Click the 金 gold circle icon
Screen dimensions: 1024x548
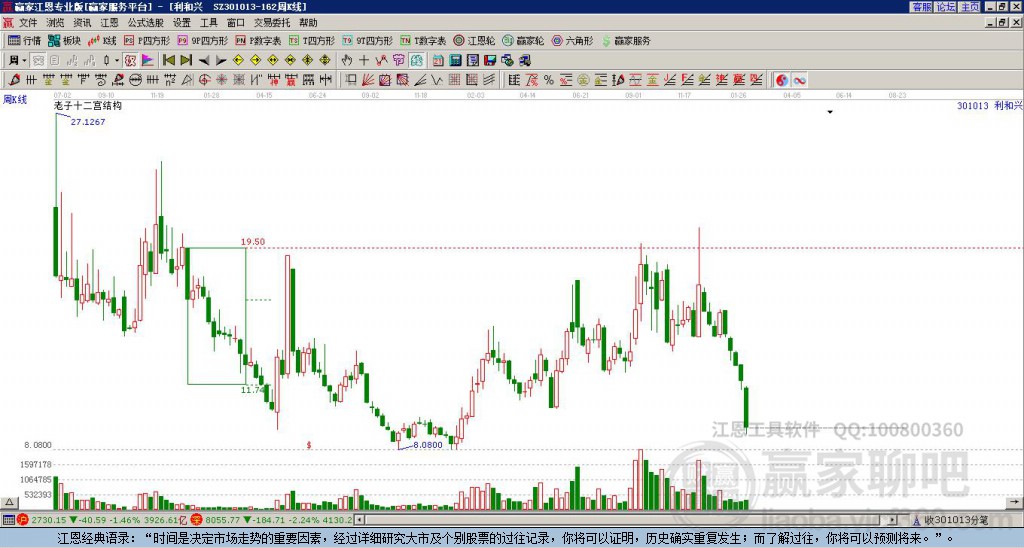[583, 80]
